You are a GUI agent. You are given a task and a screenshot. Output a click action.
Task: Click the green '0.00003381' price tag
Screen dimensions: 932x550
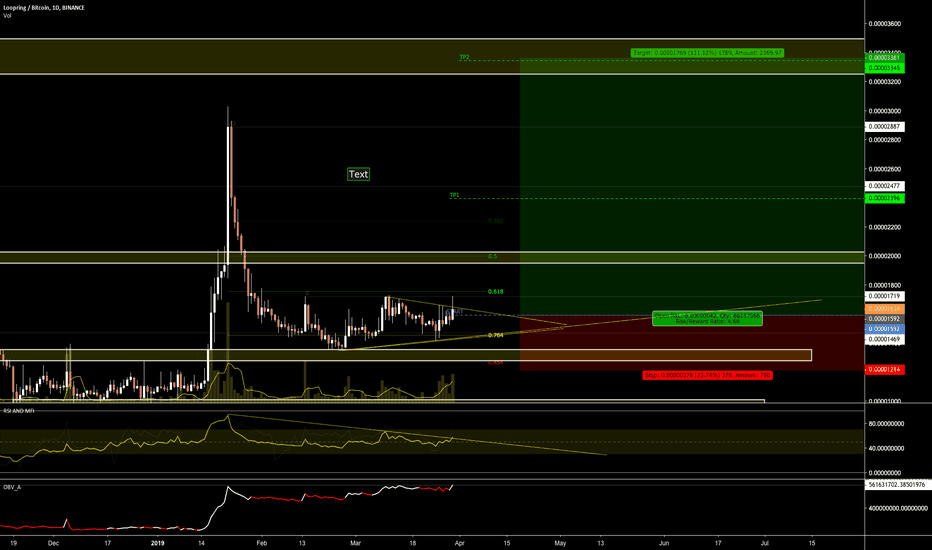tap(884, 58)
